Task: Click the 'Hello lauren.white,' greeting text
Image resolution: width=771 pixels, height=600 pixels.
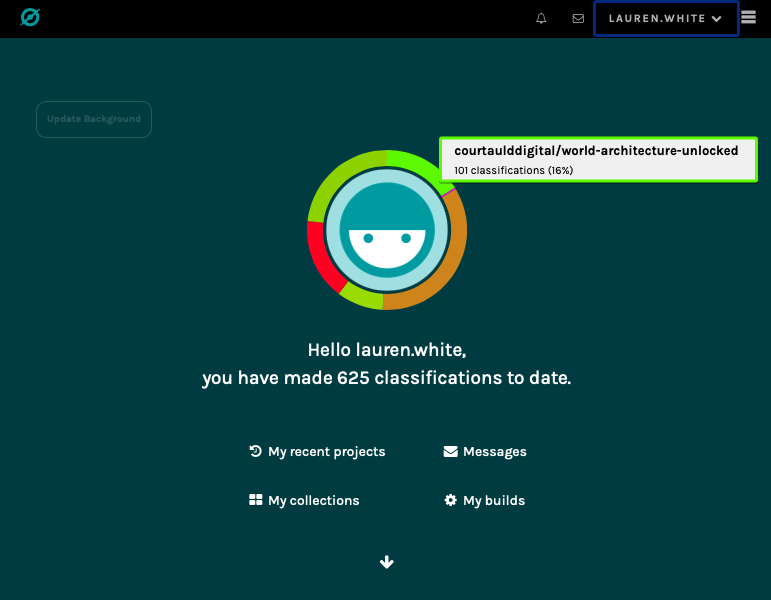Action: [x=387, y=350]
